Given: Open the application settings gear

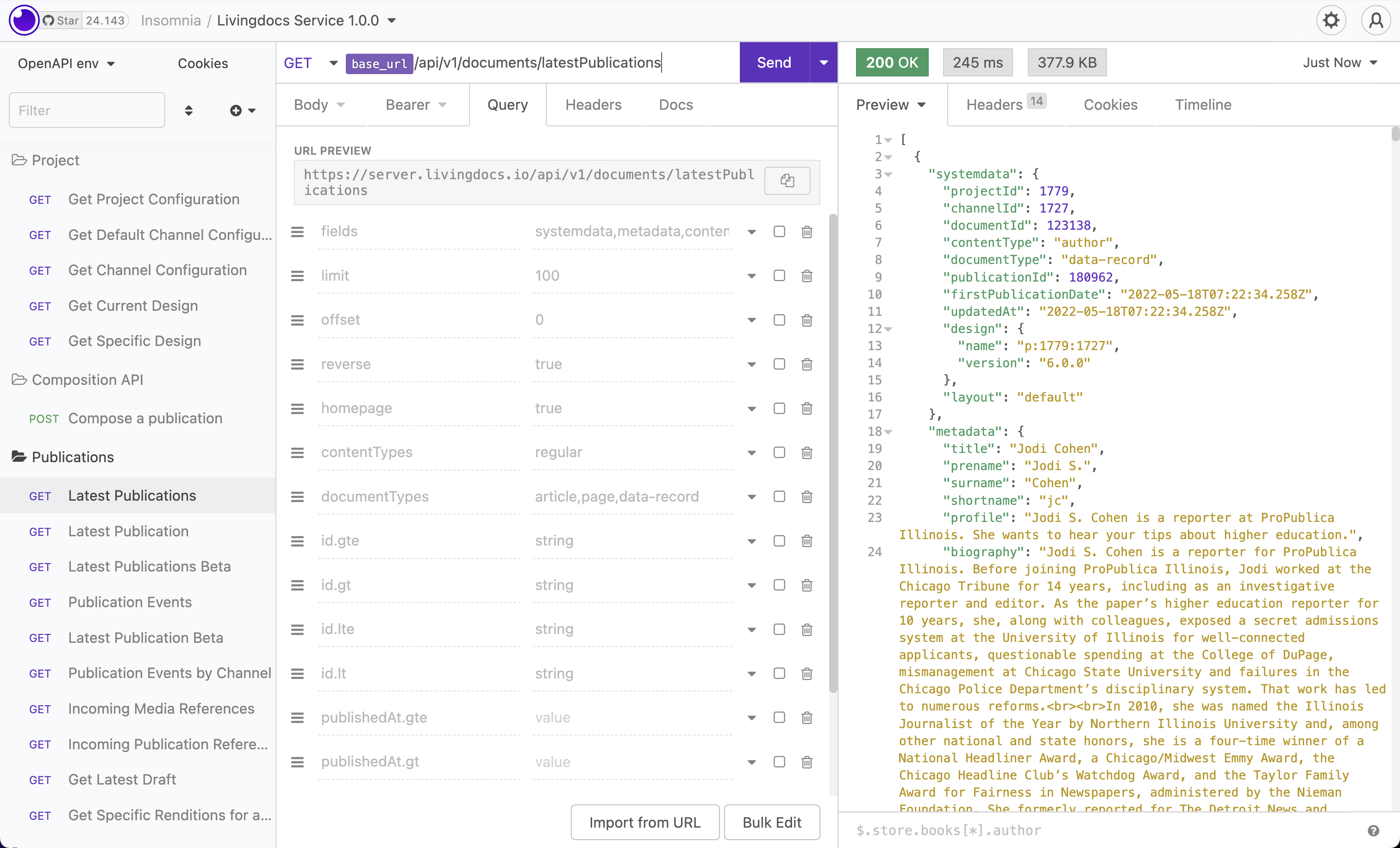Looking at the screenshot, I should tap(1331, 20).
